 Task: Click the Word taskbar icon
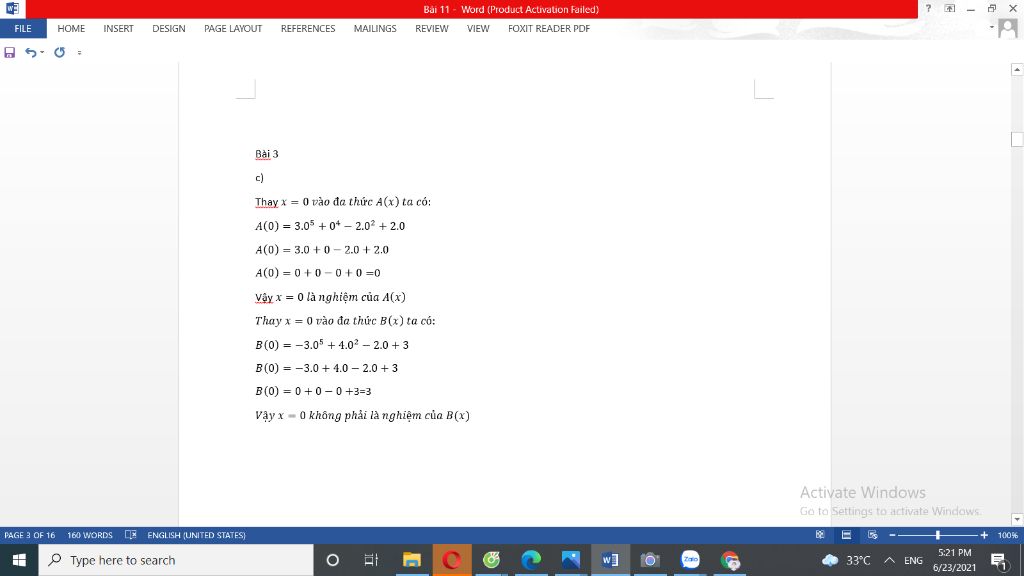coord(610,560)
